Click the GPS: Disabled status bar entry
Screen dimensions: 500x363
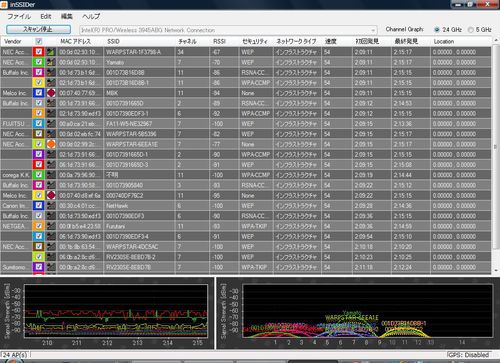click(x=468, y=355)
